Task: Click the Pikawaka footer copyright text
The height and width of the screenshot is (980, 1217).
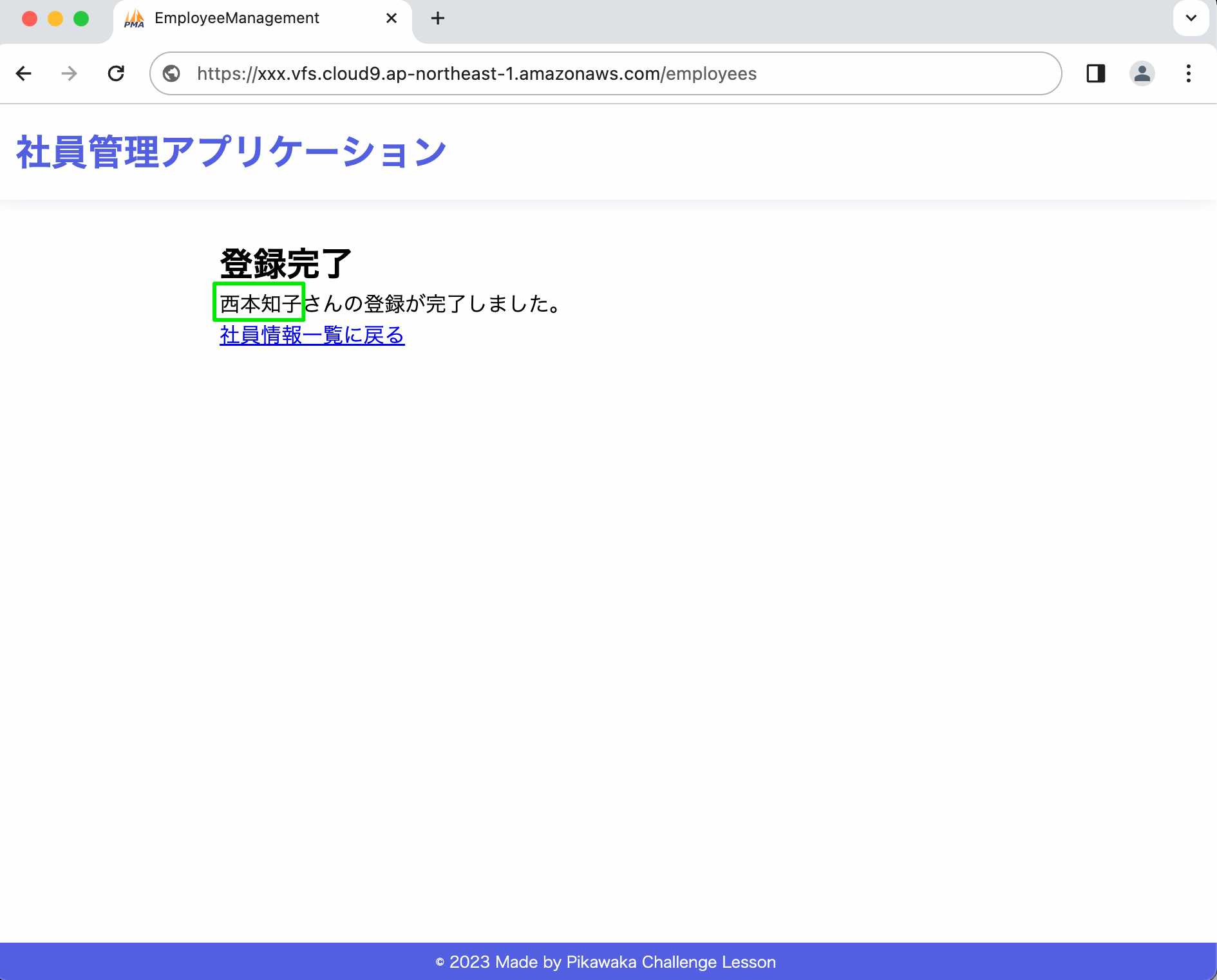Action: pyautogui.click(x=606, y=961)
